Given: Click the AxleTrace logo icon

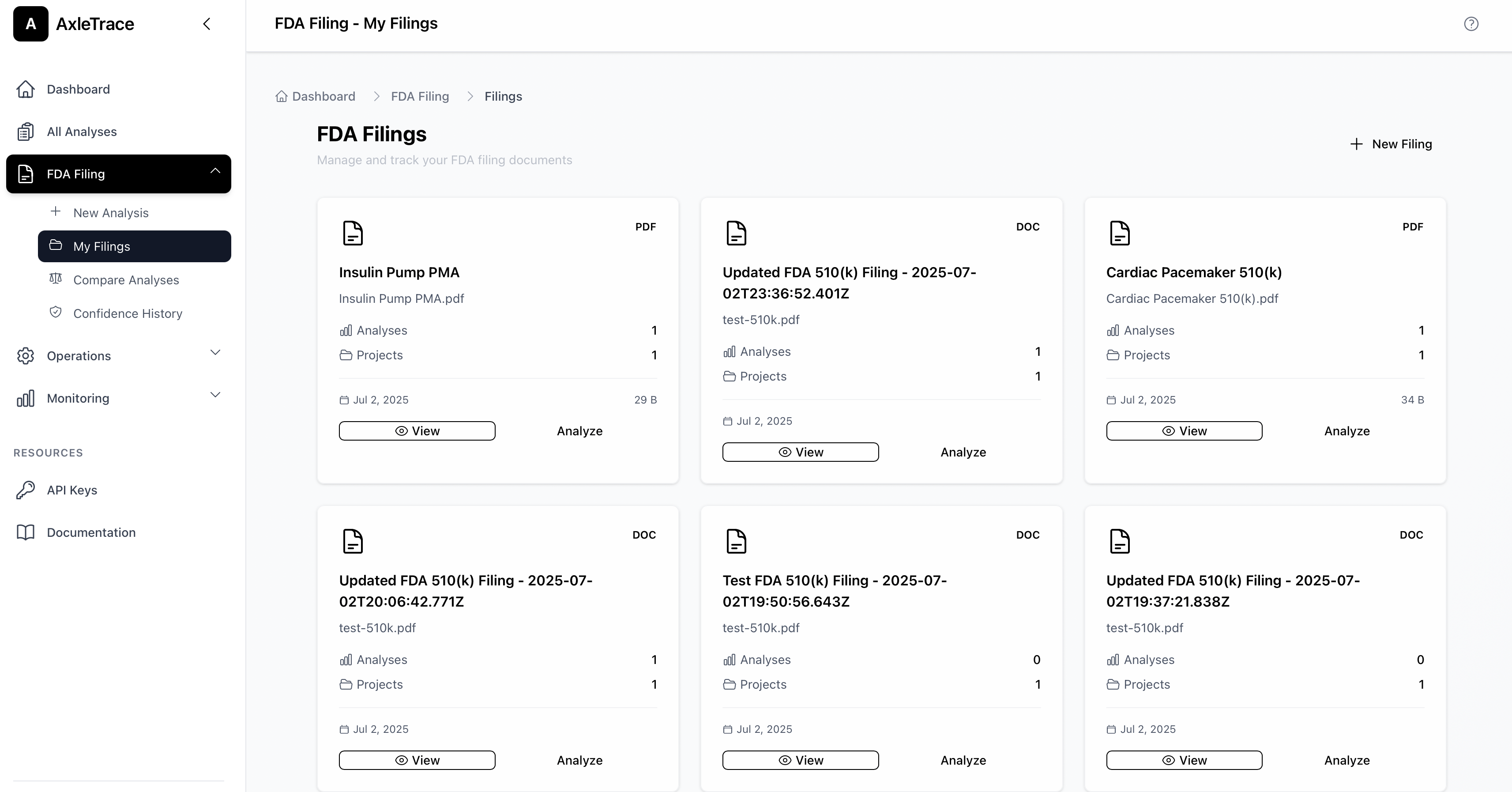Looking at the screenshot, I should coord(30,24).
